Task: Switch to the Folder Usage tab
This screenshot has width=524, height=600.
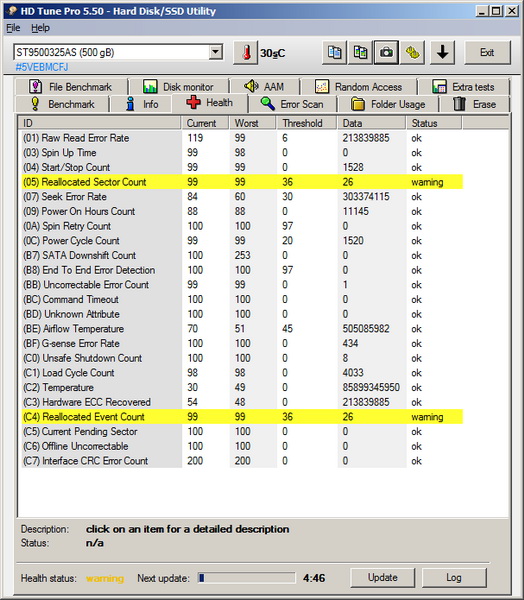Action: tap(388, 104)
